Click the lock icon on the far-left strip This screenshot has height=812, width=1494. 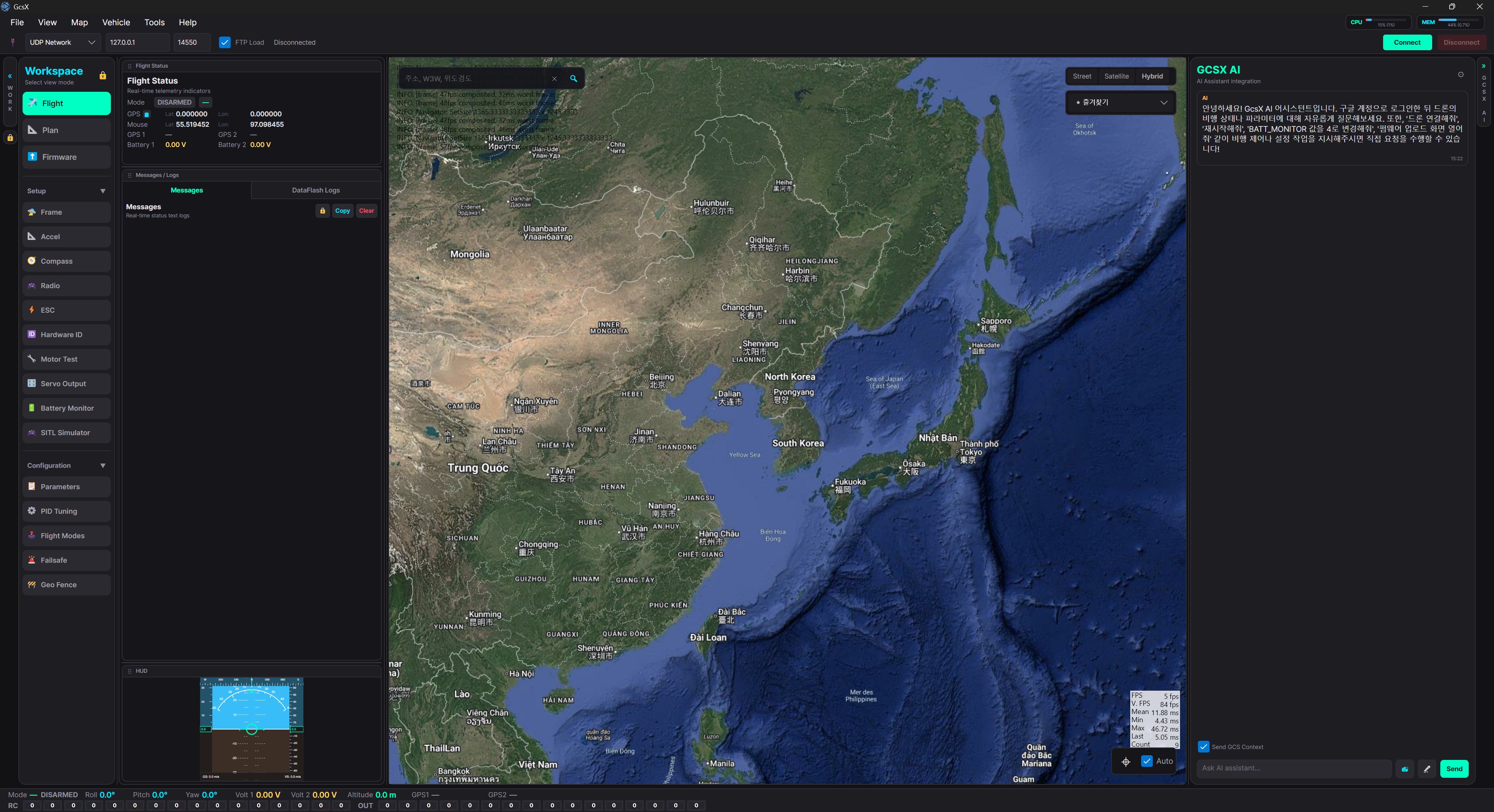(10, 138)
